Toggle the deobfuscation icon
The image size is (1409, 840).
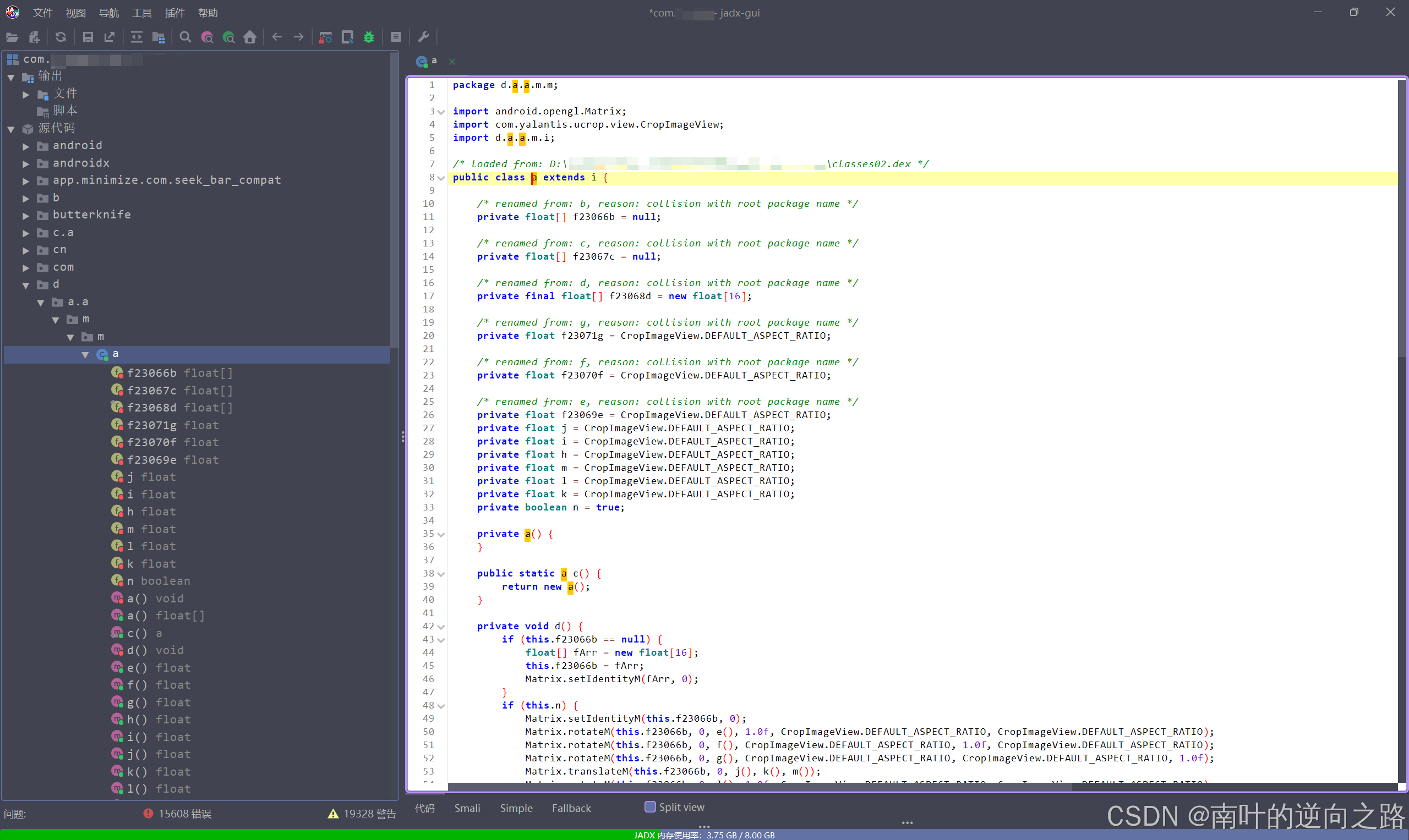326,37
